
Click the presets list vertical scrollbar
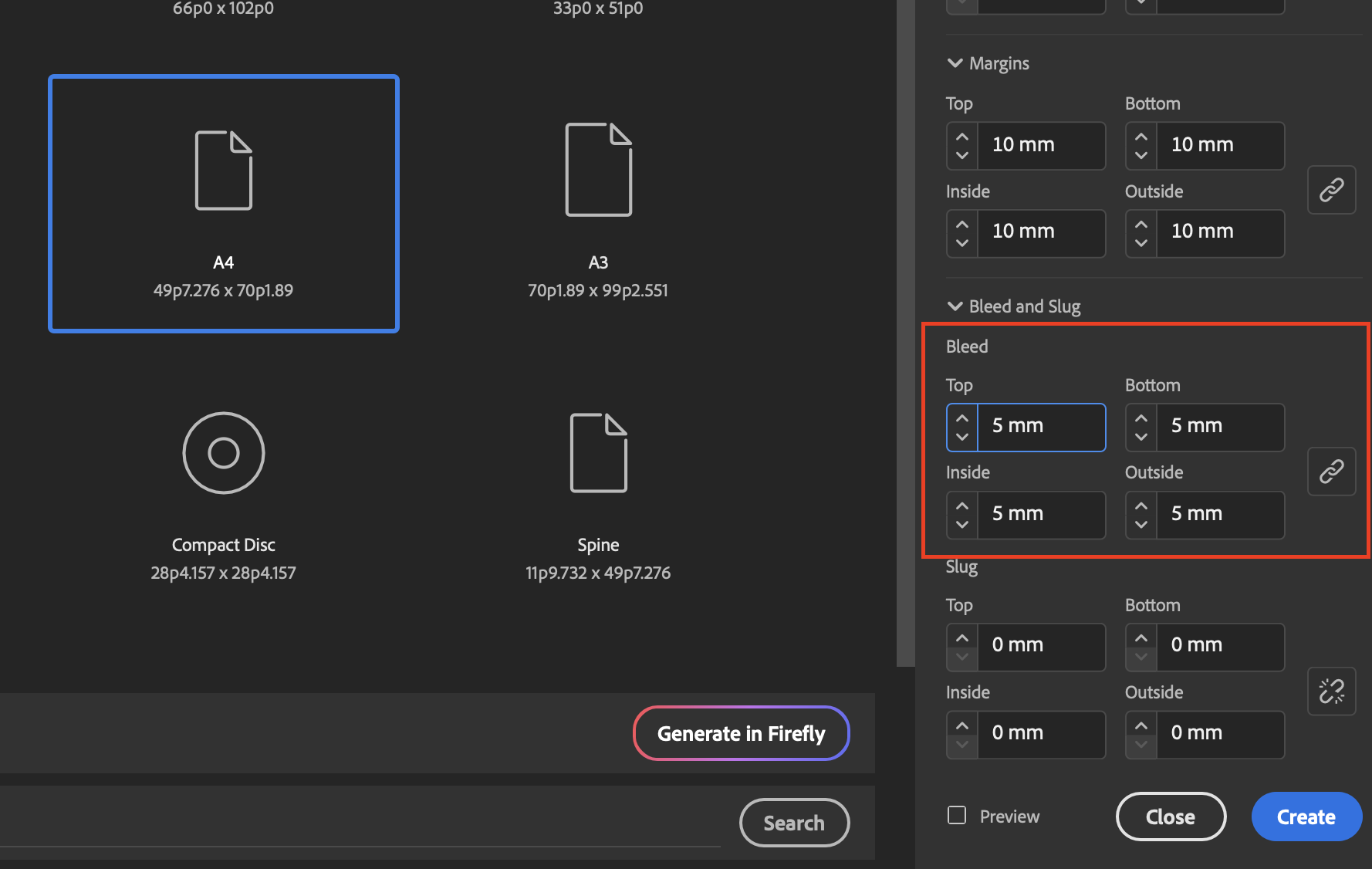pyautogui.click(x=905, y=333)
